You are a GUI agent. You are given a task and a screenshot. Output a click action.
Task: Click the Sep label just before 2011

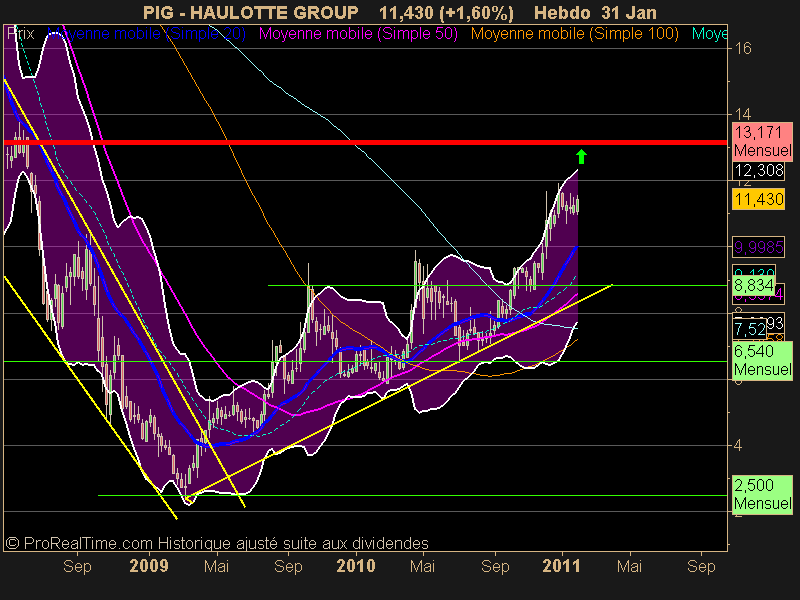(x=495, y=566)
